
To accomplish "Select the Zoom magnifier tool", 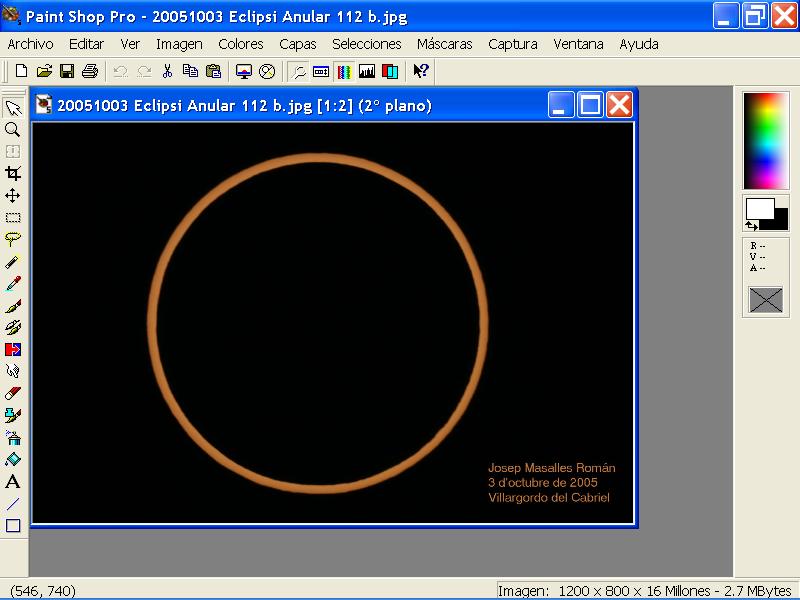I will pos(13,130).
